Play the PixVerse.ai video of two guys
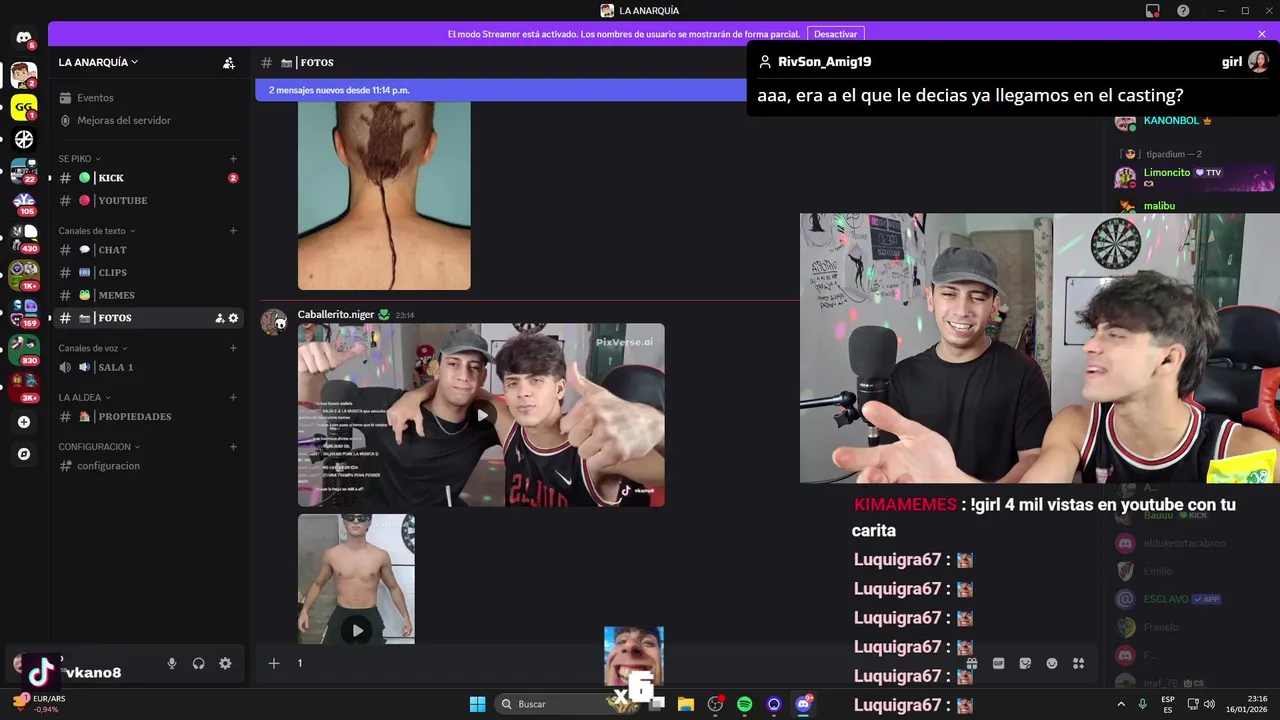 (x=481, y=415)
